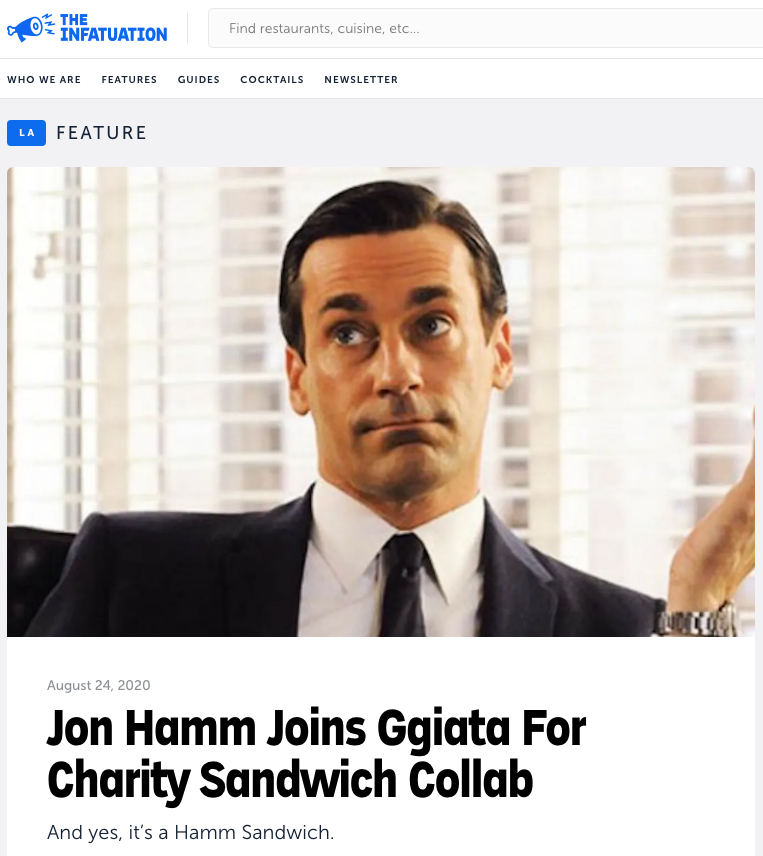
Task: Click The Infatuation wordmark text
Action: coord(114,28)
